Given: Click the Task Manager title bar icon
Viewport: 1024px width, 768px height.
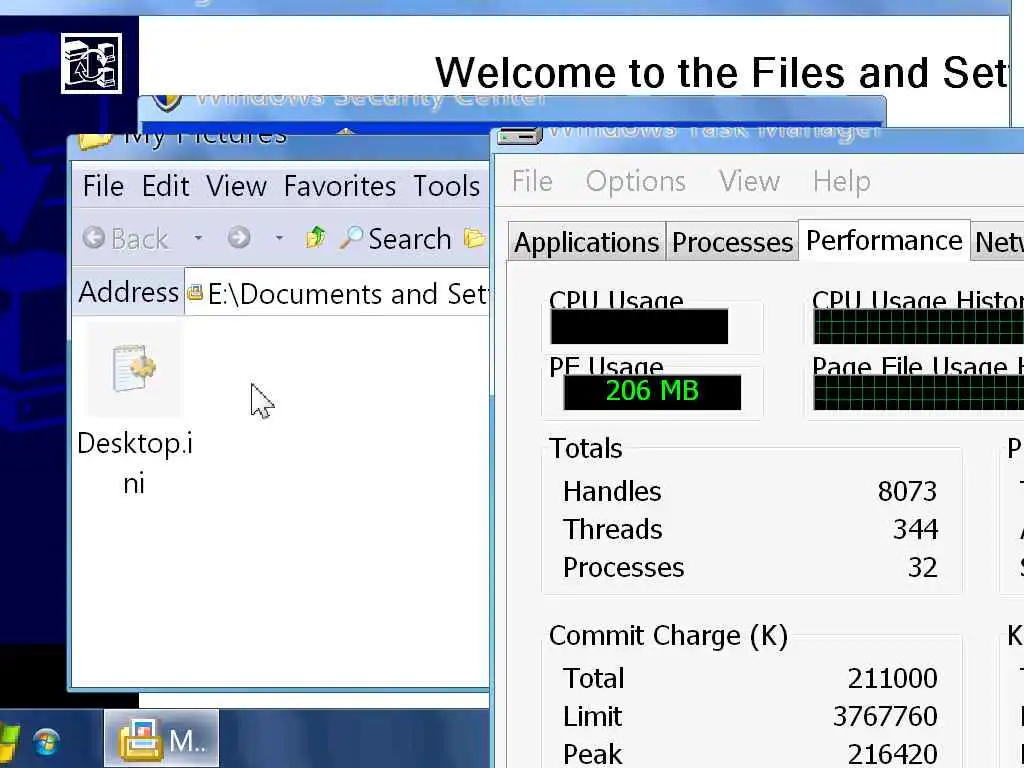Looking at the screenshot, I should click(x=520, y=135).
